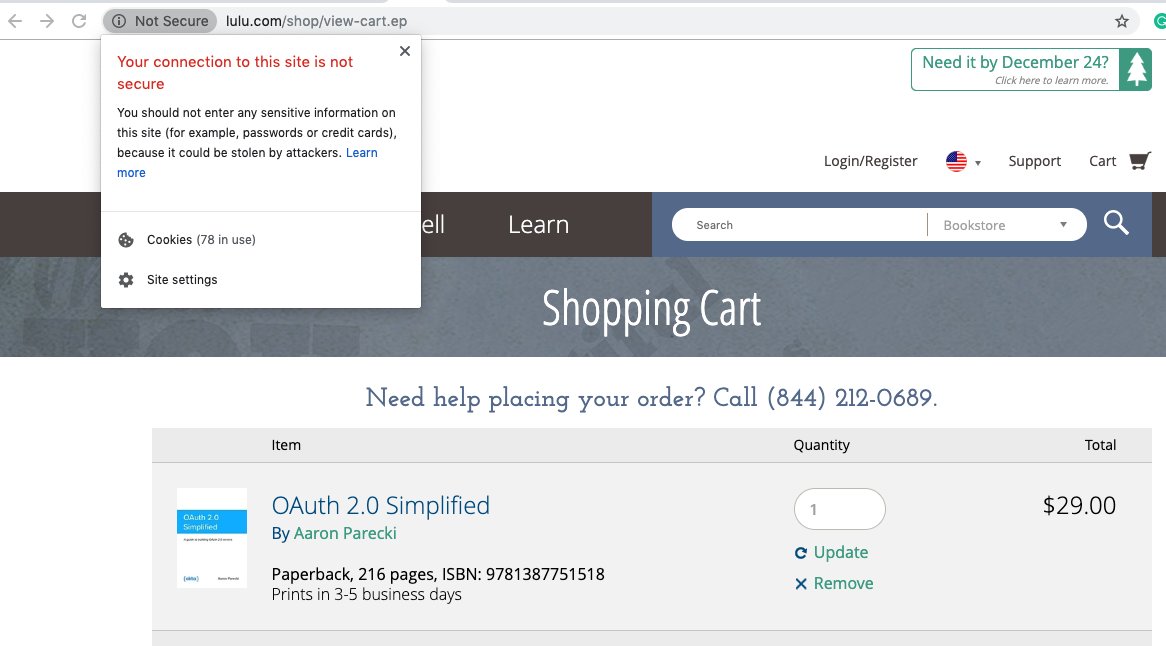This screenshot has height=646, width=1166.
Task: Click the ISBN 9781387751518 details line
Action: coord(438,574)
